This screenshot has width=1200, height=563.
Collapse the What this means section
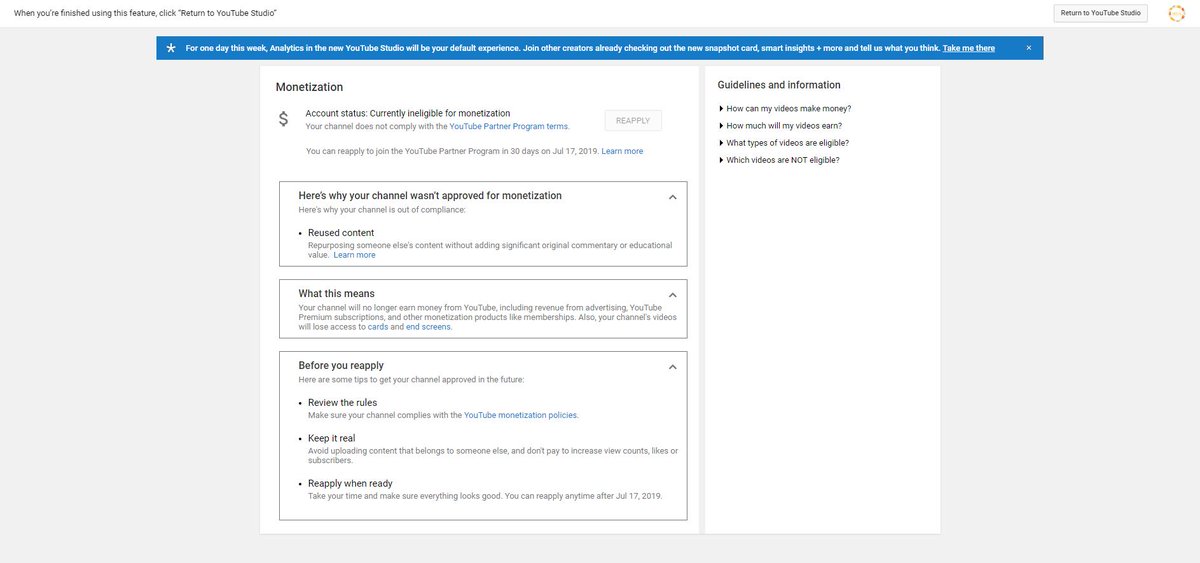(x=672, y=295)
